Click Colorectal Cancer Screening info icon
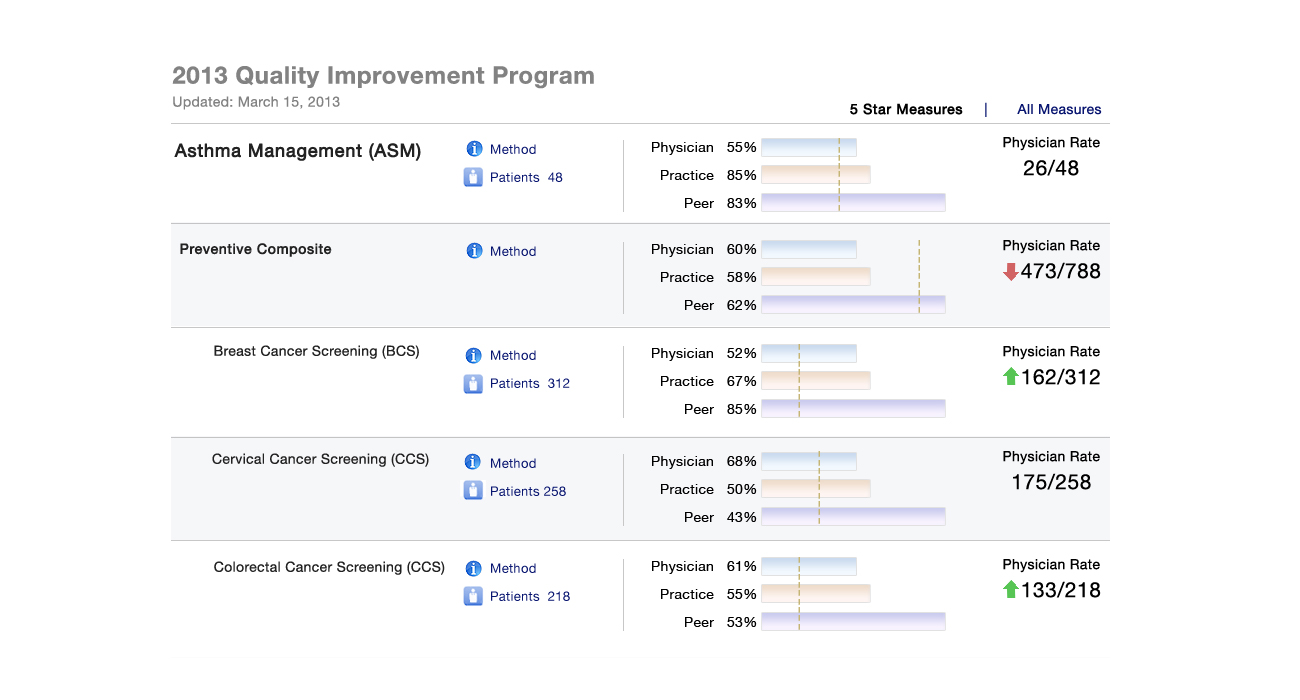The height and width of the screenshot is (700, 1300). tap(474, 568)
